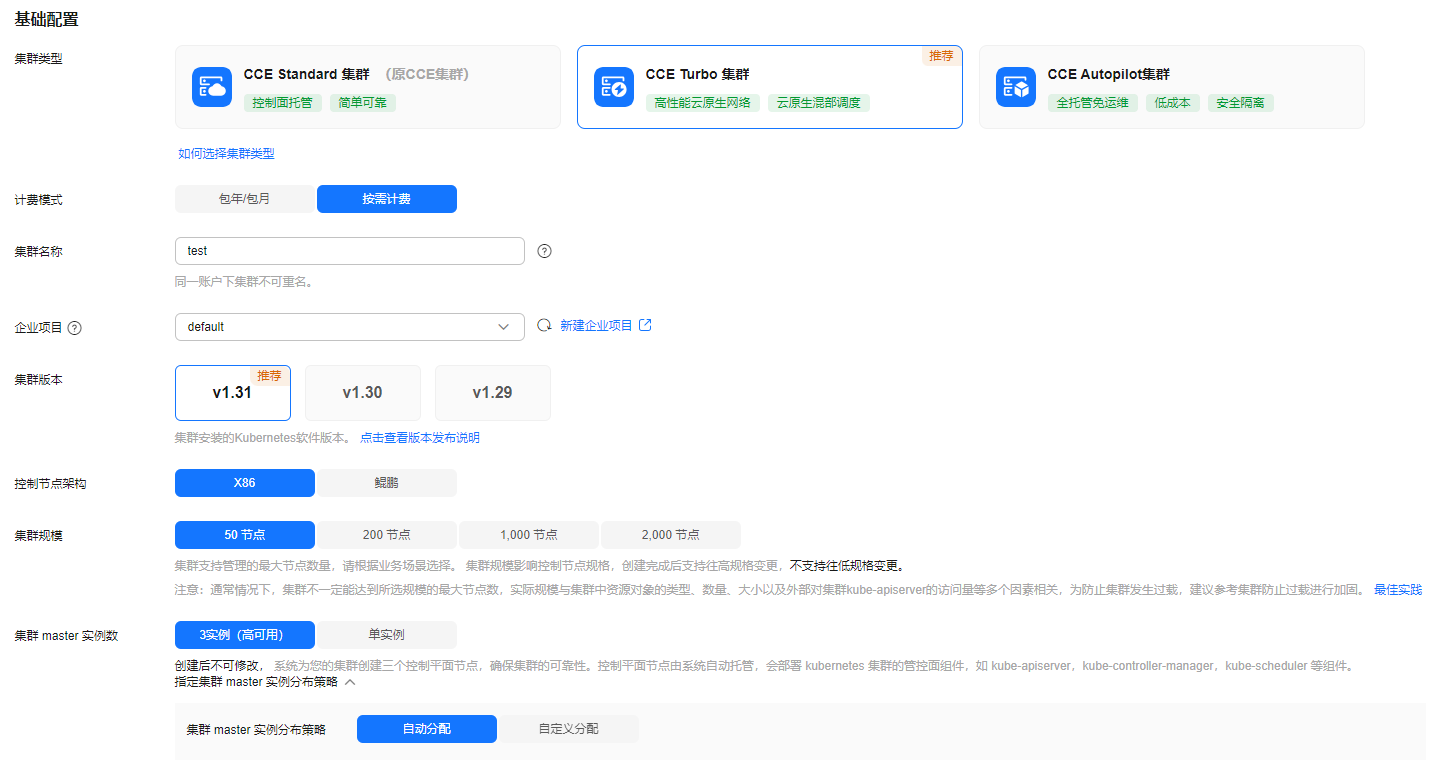Click the help icon beside cluster name field
The image size is (1434, 760).
click(544, 251)
